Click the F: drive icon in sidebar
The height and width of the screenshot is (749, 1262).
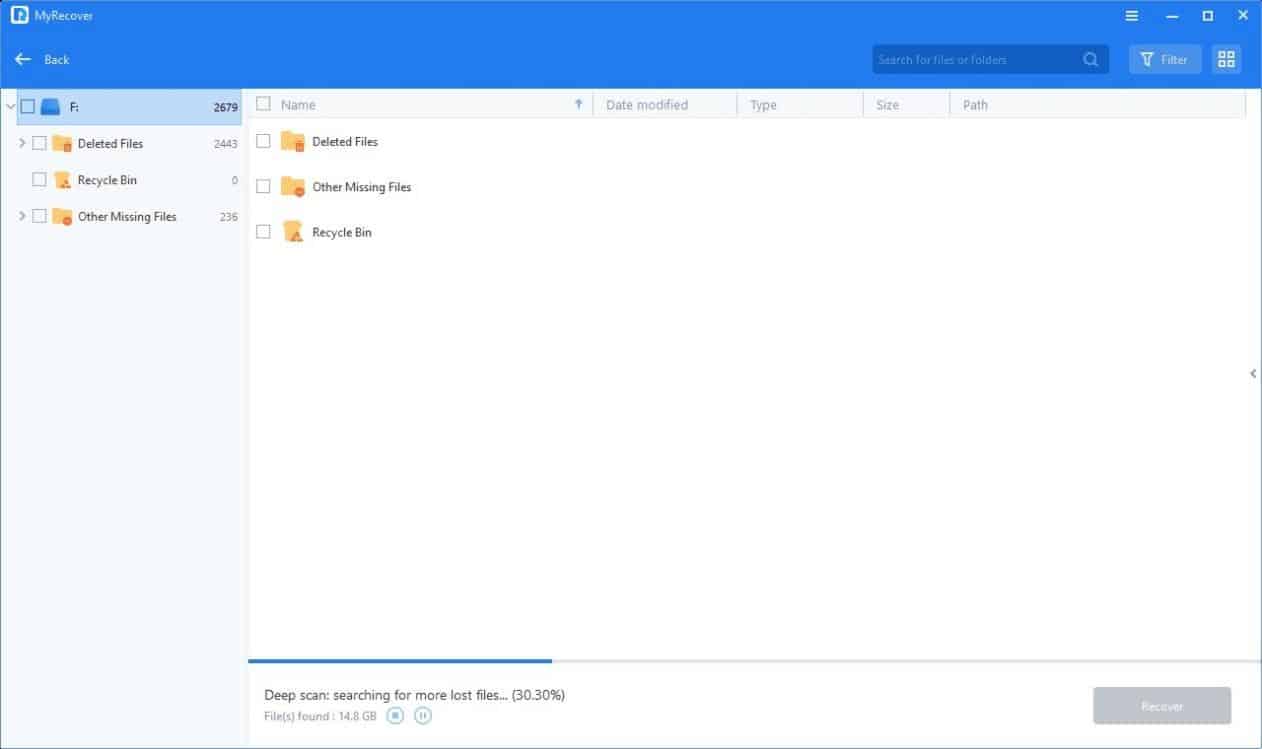point(51,106)
